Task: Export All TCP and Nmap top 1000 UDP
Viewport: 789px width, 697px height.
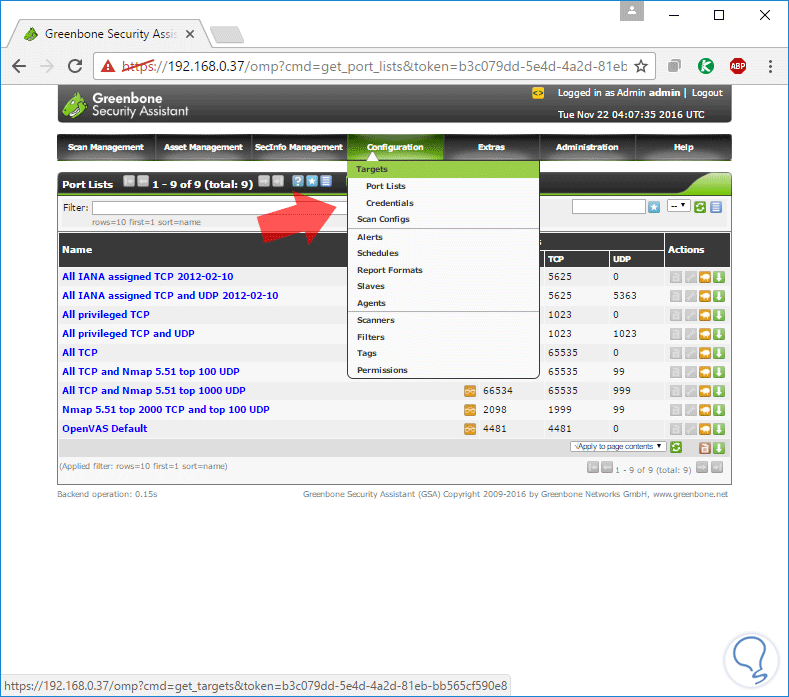Action: coord(719,391)
